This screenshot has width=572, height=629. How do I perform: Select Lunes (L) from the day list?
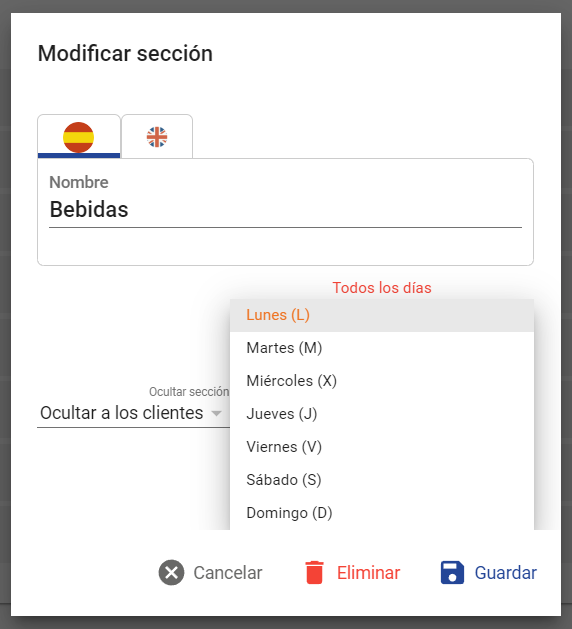coord(382,315)
